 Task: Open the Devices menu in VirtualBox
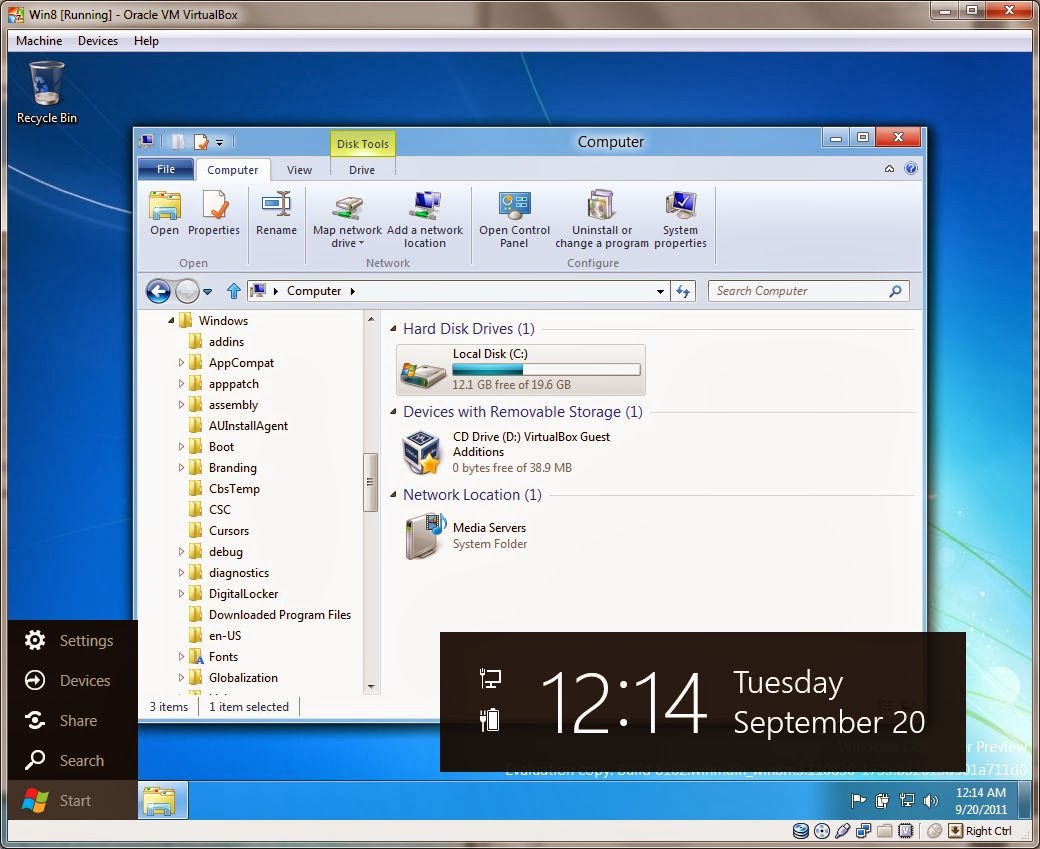(97, 41)
